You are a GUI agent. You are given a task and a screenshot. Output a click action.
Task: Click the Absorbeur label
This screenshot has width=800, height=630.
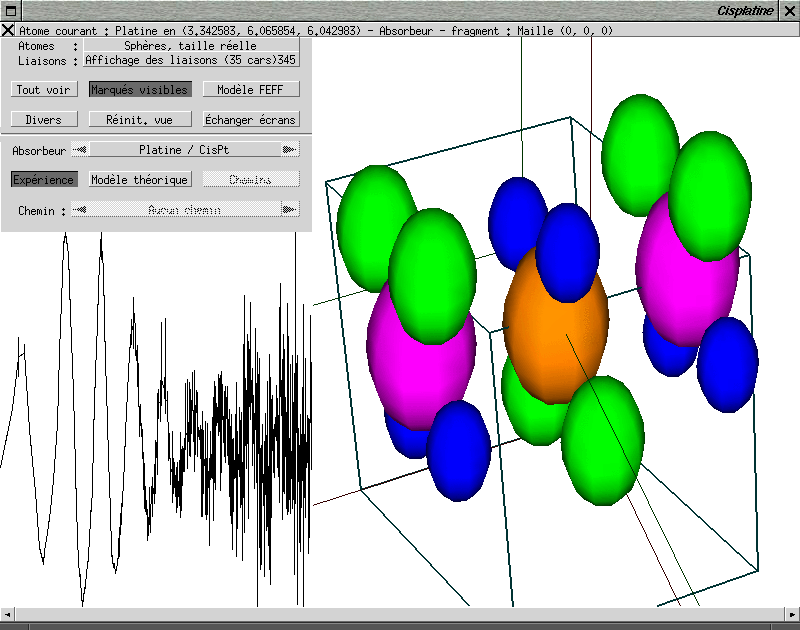point(39,150)
